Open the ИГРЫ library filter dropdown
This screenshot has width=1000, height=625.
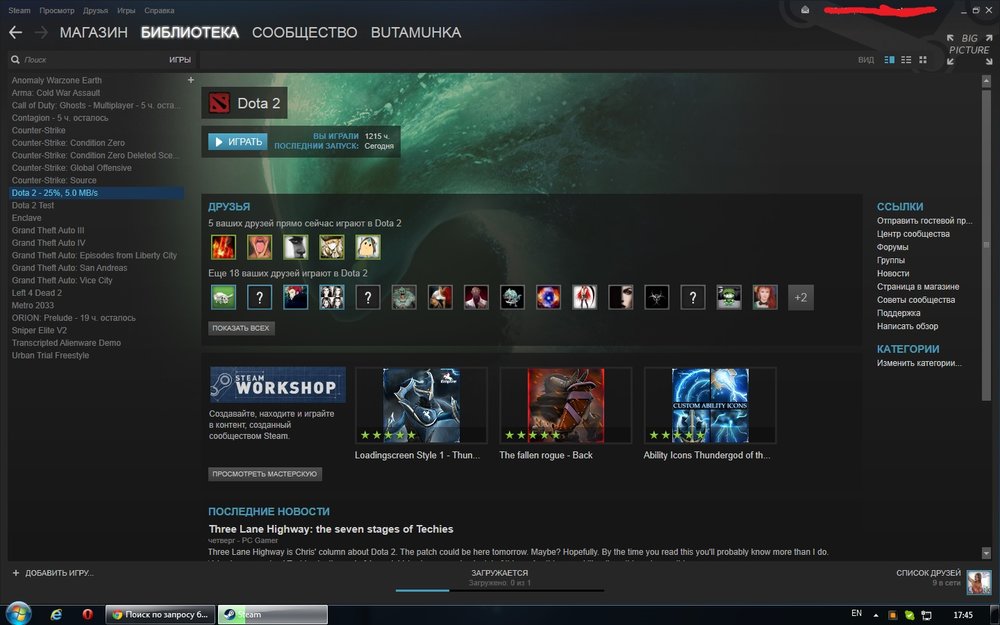click(x=180, y=60)
